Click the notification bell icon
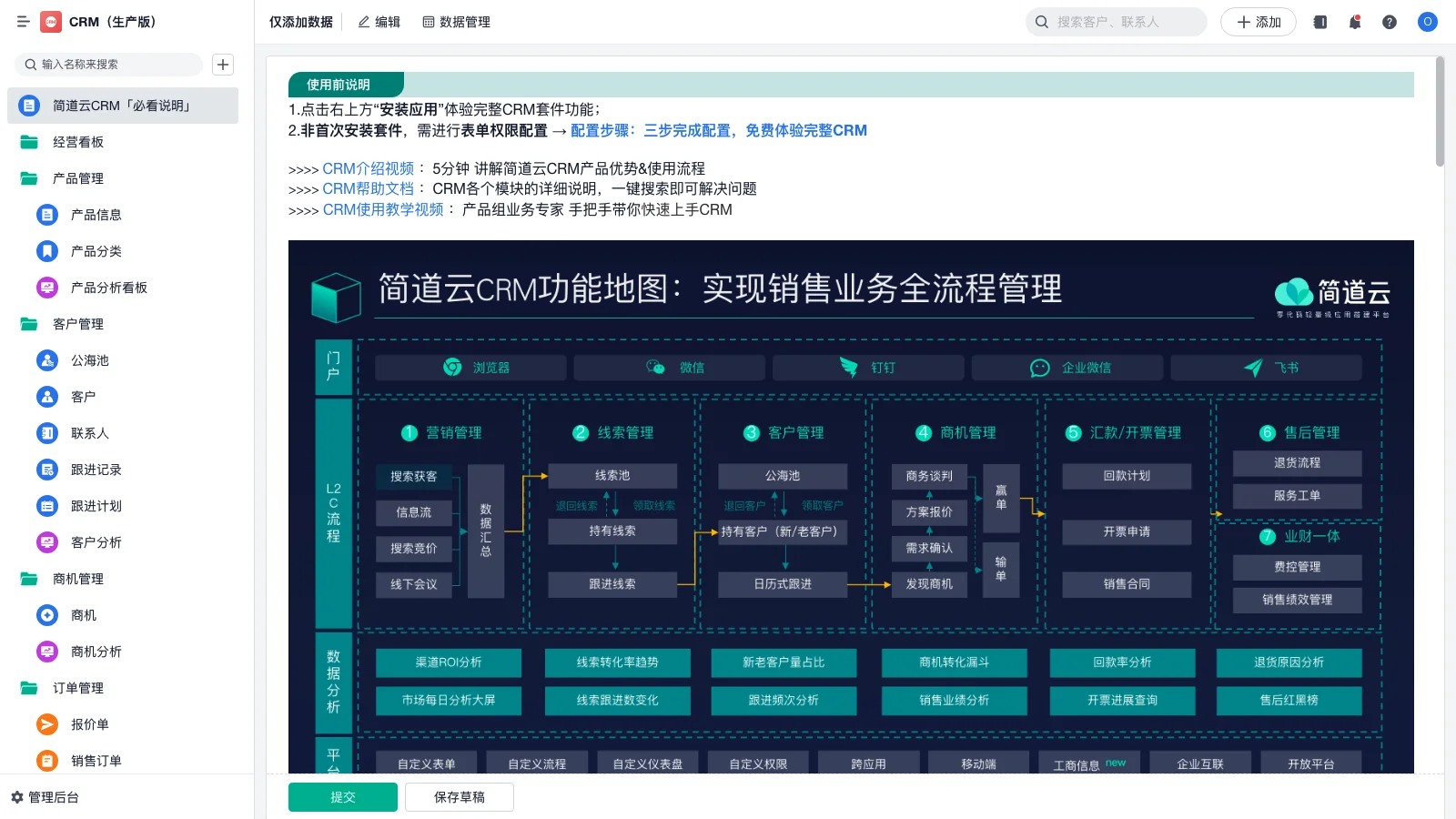This screenshot has height=819, width=1456. 1354,22
